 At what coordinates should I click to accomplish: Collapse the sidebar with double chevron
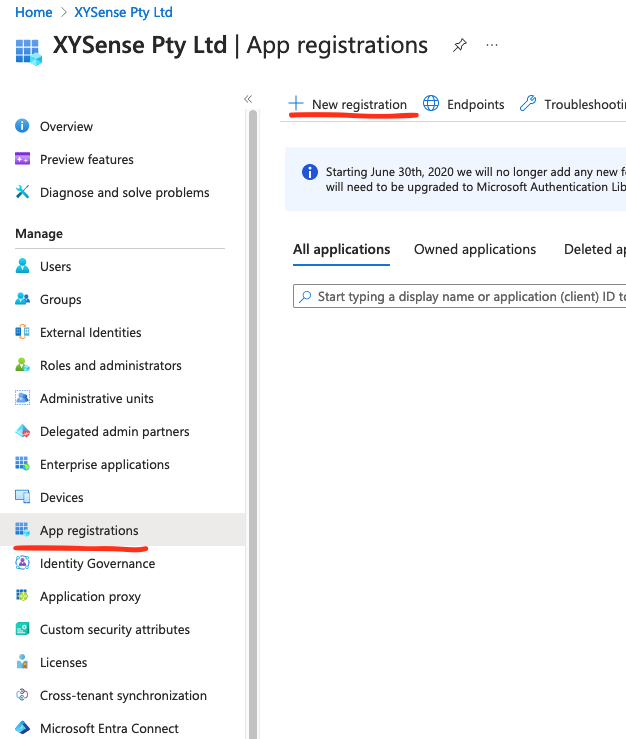(248, 99)
